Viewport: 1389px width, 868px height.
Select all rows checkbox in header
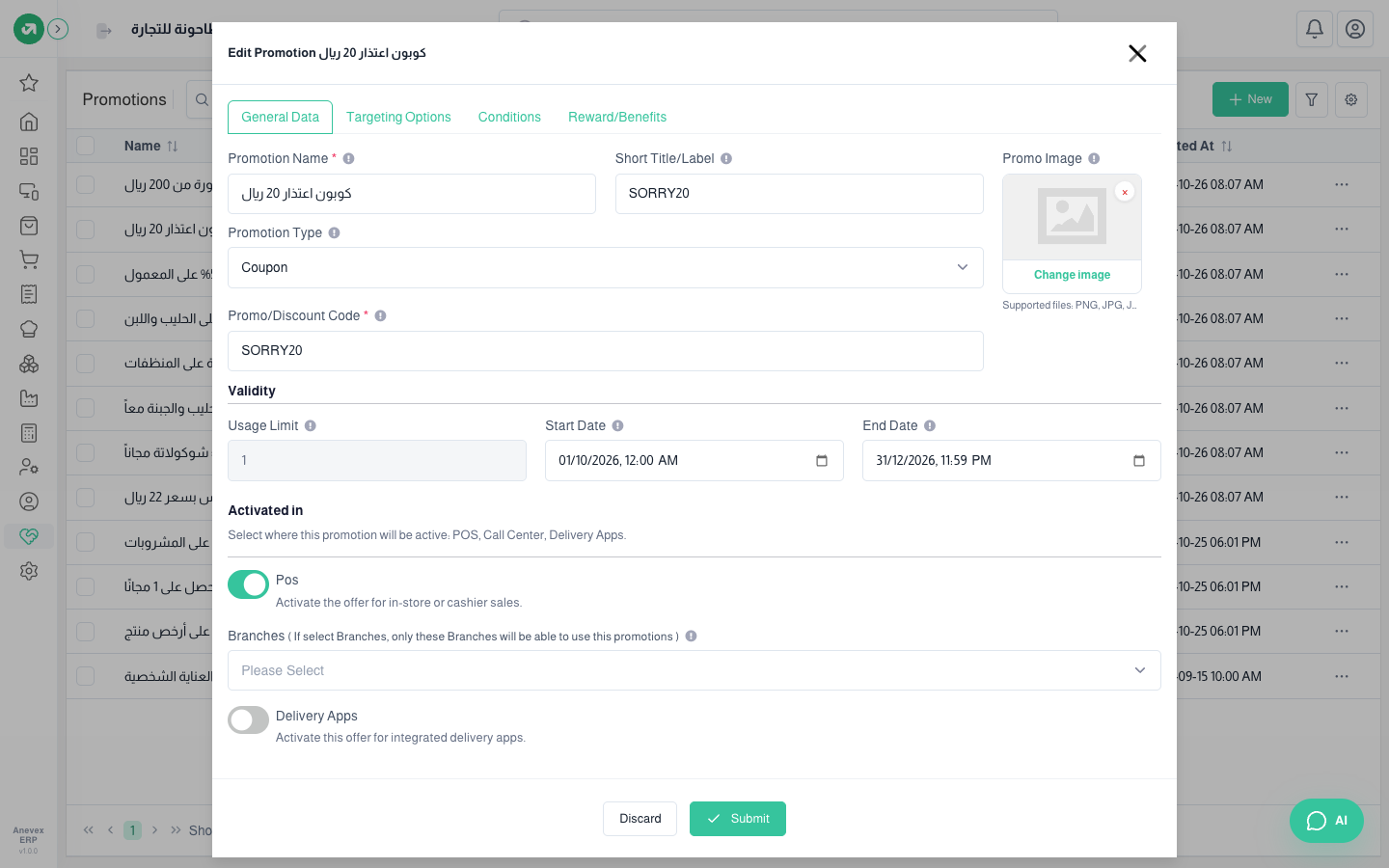[x=86, y=146]
